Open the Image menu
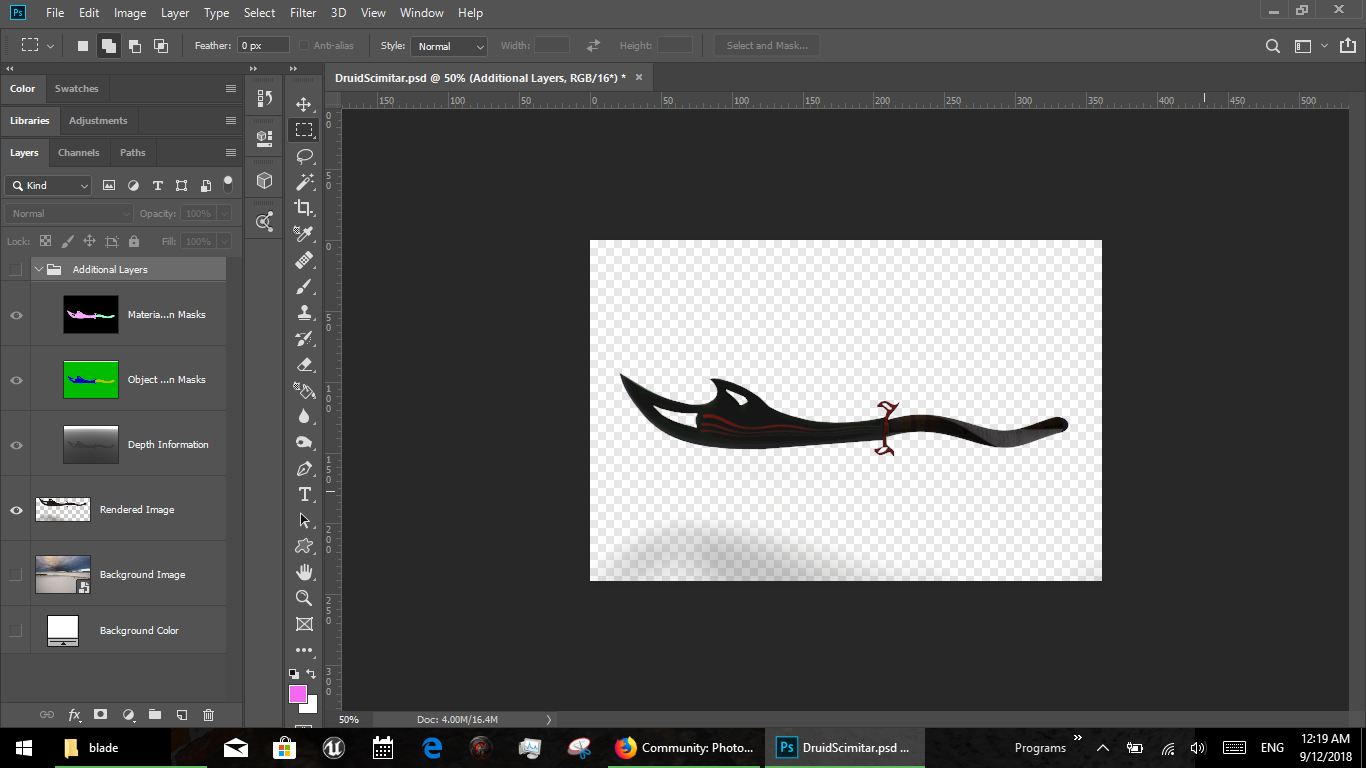The width and height of the screenshot is (1366, 768). (130, 13)
